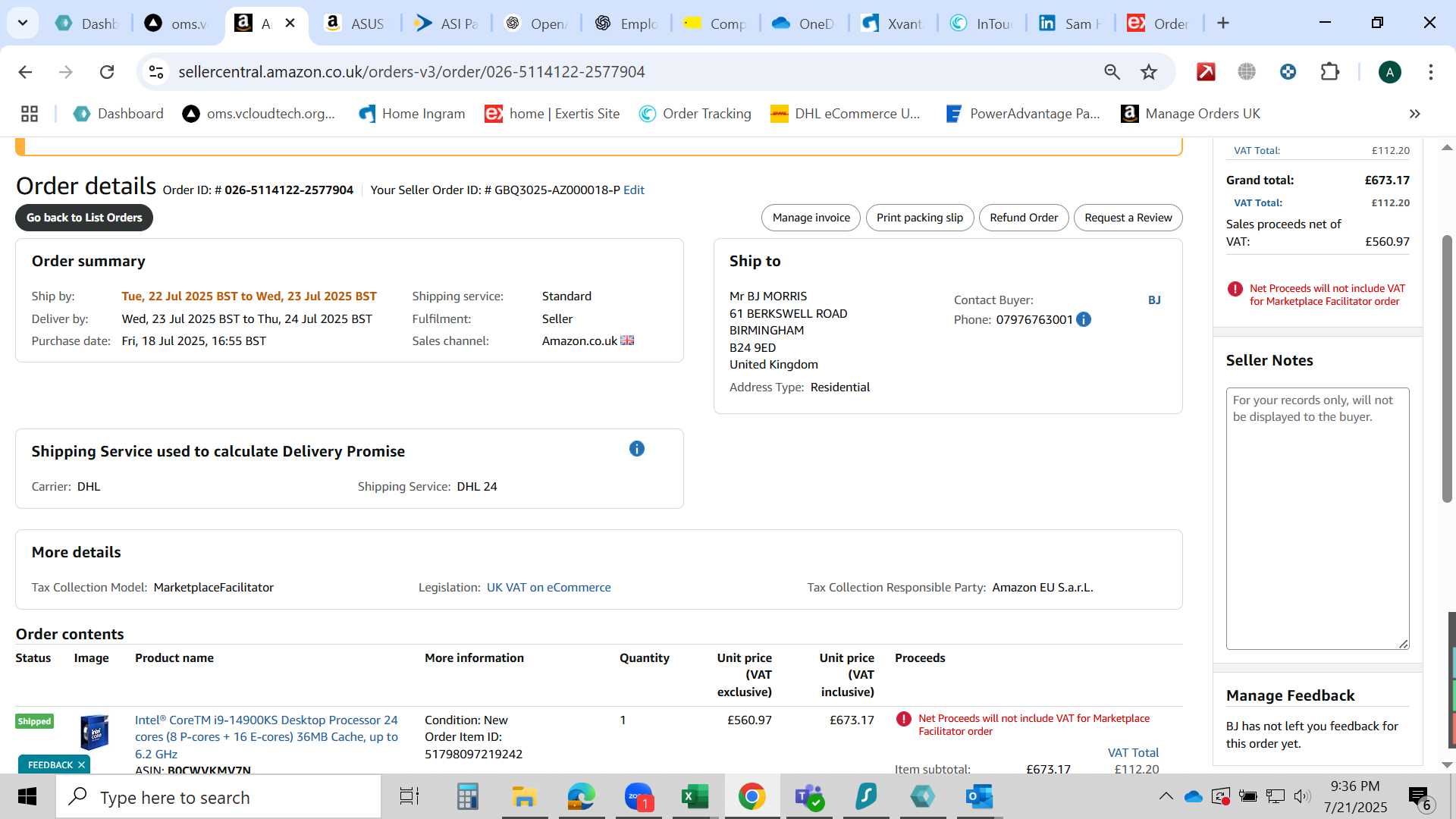Open Manage Orders UK bookmark

tap(1191, 114)
